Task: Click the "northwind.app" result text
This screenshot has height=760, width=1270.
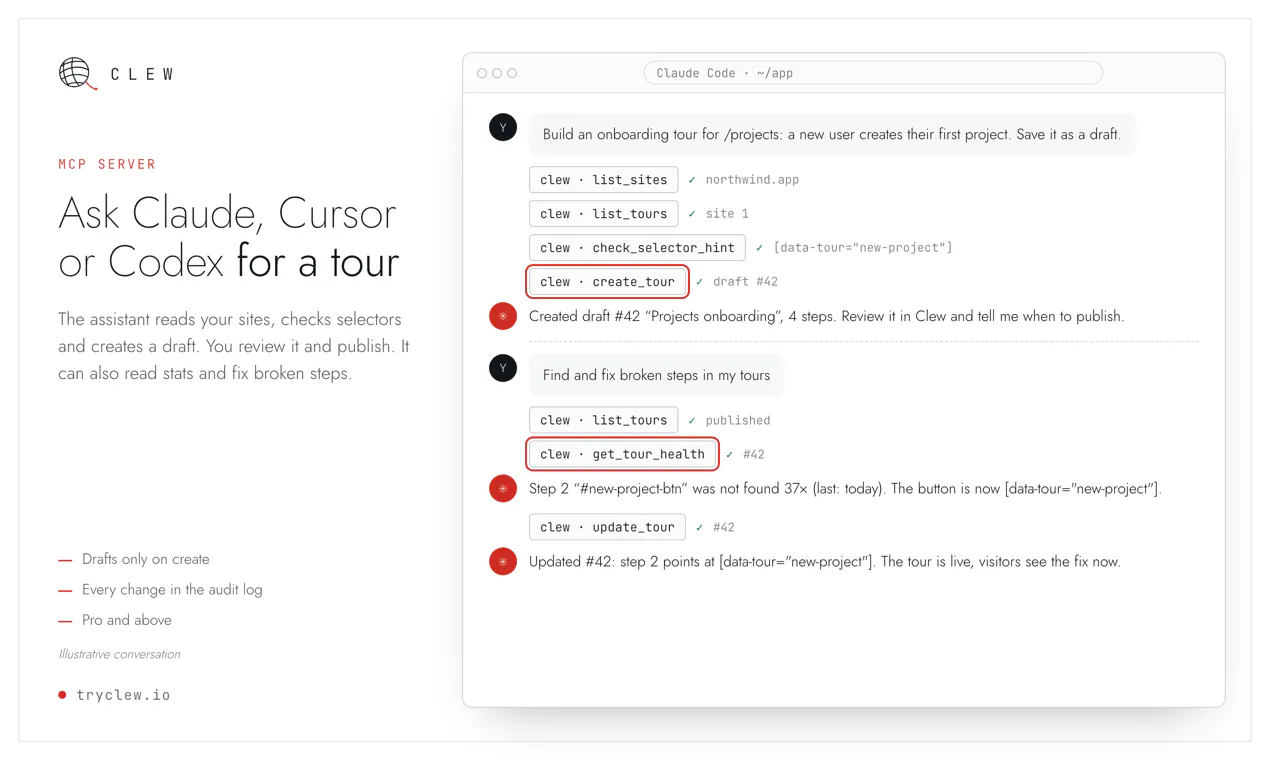Action: (752, 180)
